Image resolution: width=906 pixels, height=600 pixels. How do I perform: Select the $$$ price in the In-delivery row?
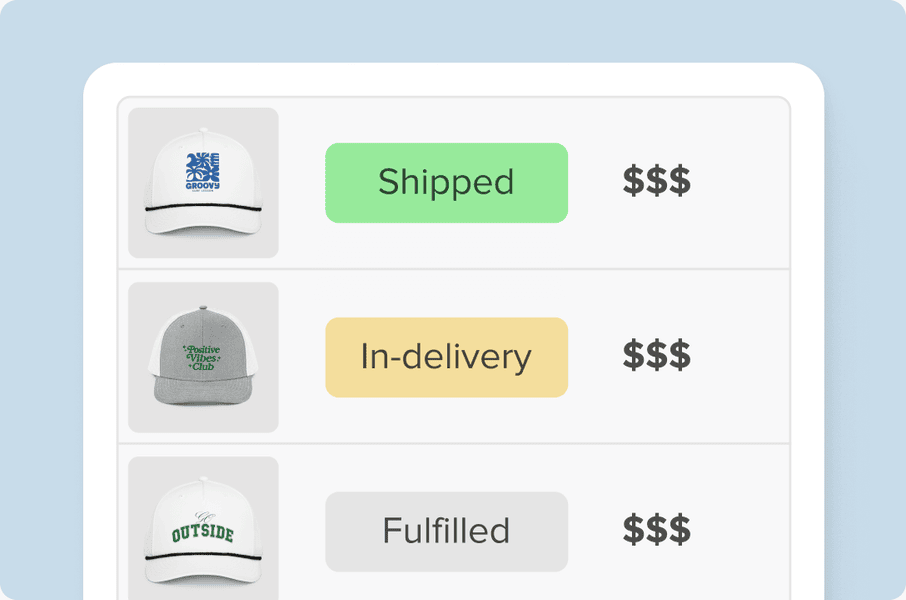656,356
